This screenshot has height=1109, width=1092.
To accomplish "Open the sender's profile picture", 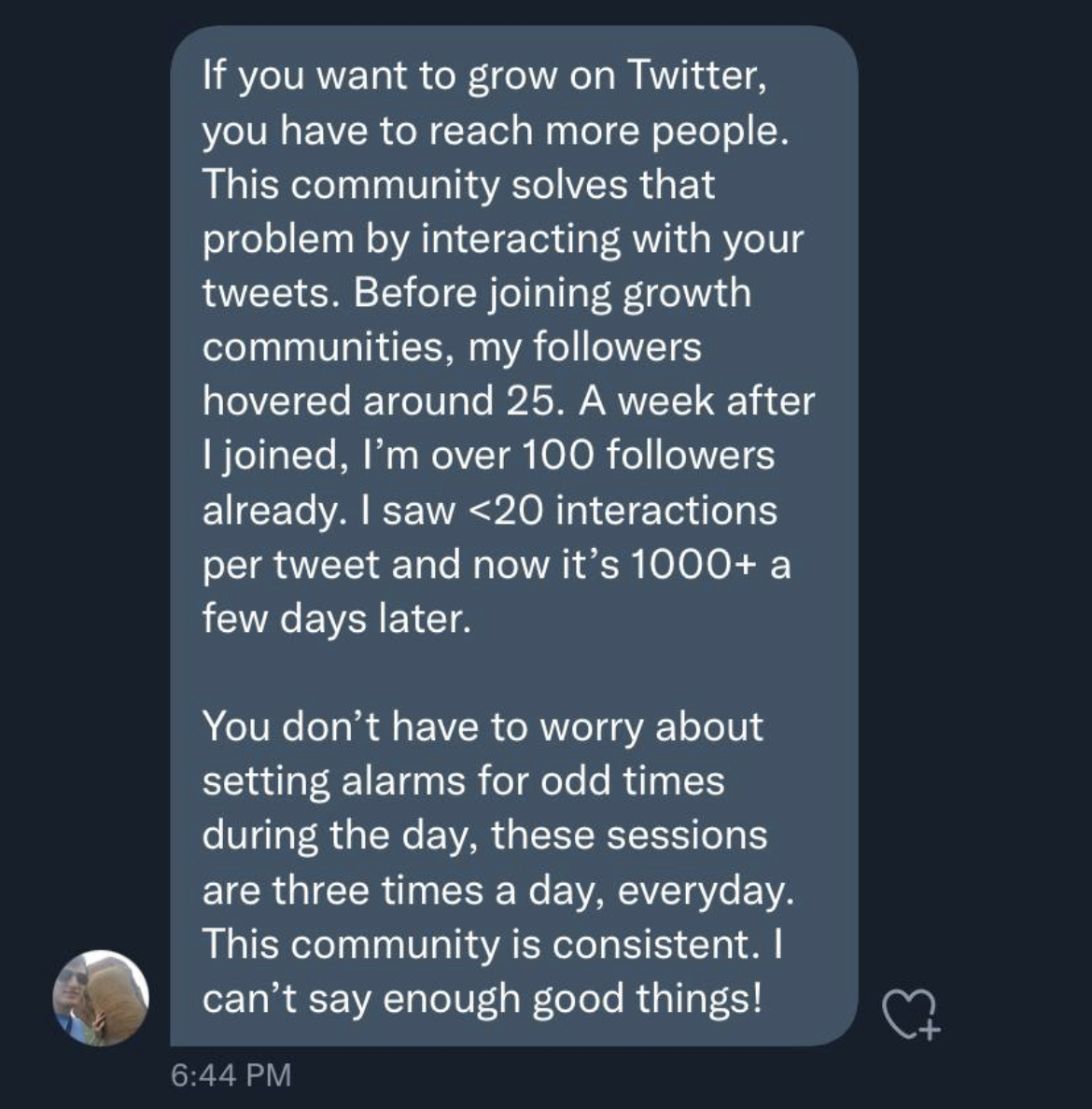I will point(101,997).
